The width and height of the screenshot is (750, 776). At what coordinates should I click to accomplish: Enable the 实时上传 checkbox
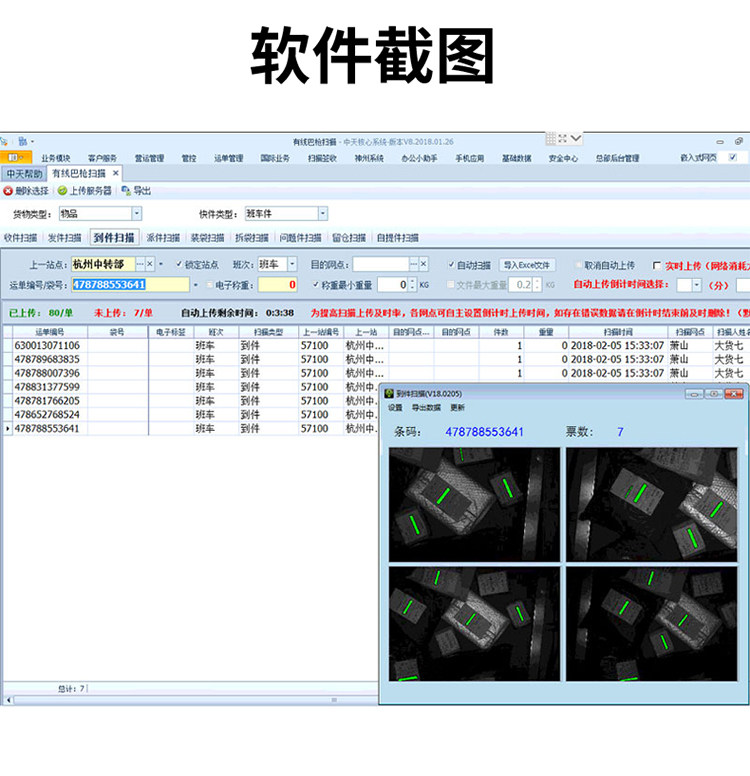[x=657, y=266]
